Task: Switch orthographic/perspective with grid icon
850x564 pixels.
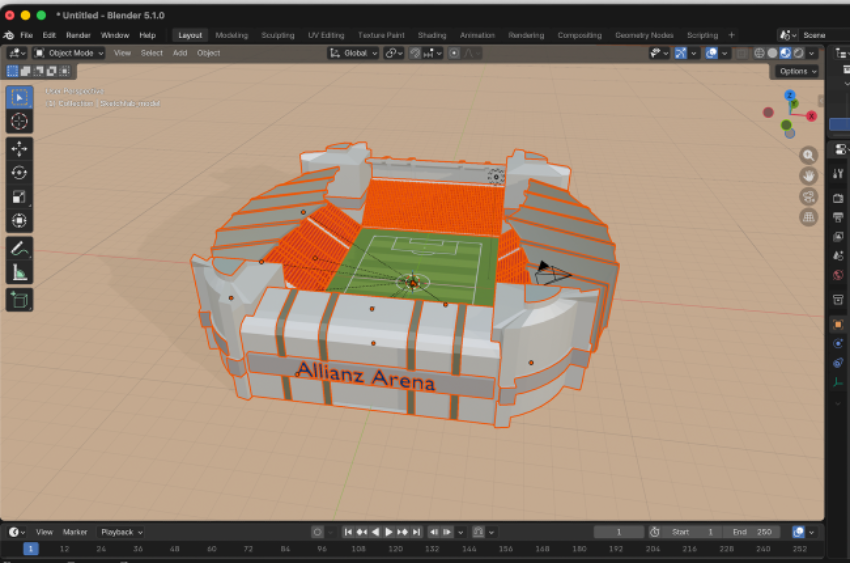Action: coord(808,217)
